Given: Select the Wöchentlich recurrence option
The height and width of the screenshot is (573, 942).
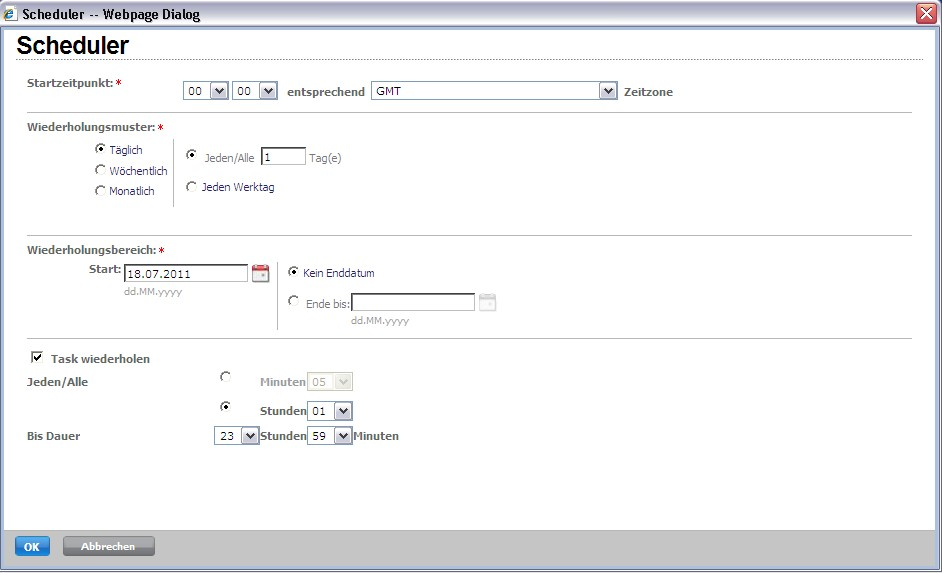Looking at the screenshot, I should coord(100,170).
